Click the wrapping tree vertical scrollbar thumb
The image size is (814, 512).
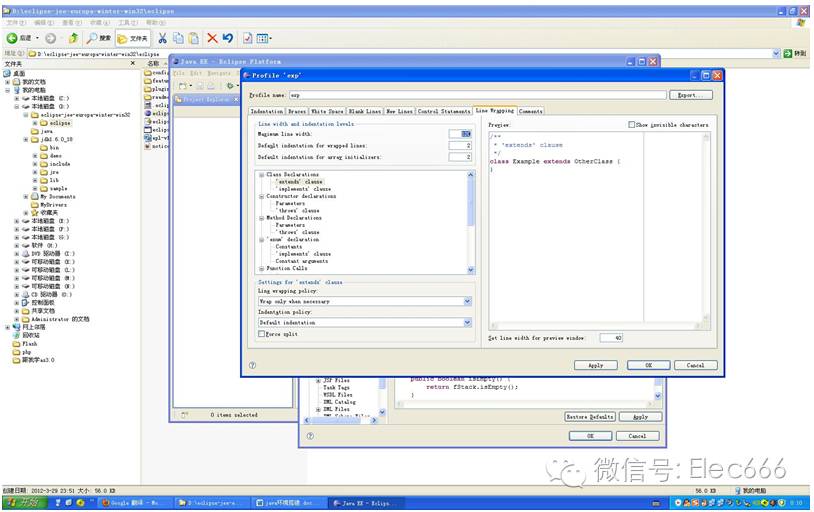click(471, 203)
